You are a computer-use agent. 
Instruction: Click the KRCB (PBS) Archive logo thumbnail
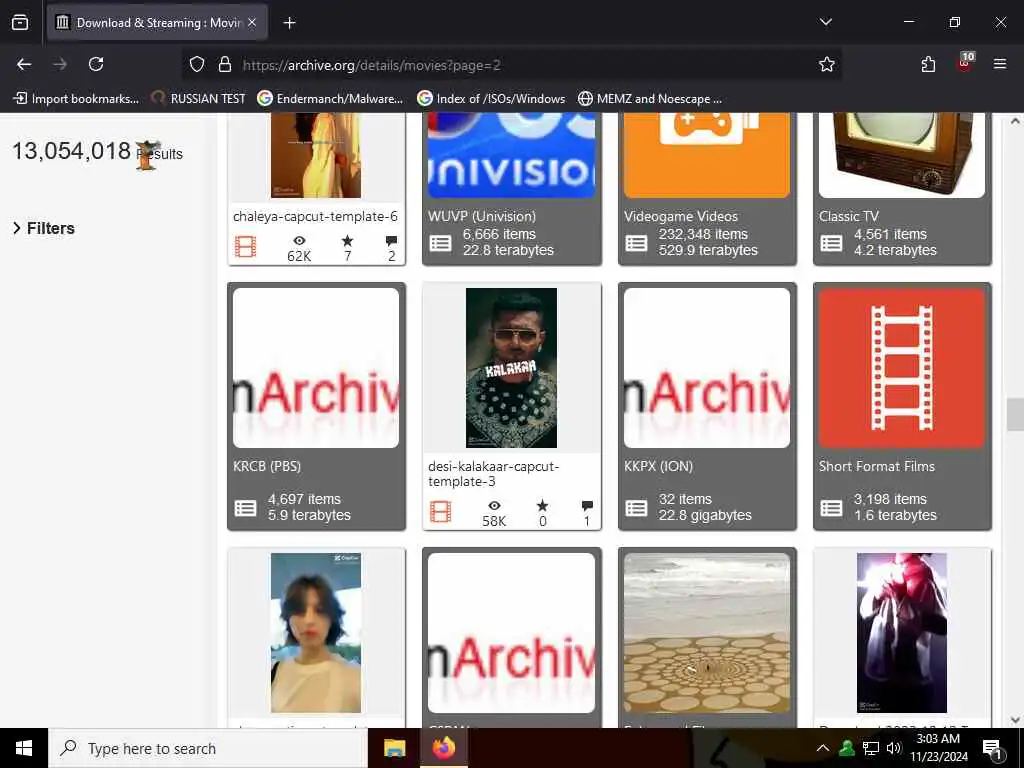[316, 368]
